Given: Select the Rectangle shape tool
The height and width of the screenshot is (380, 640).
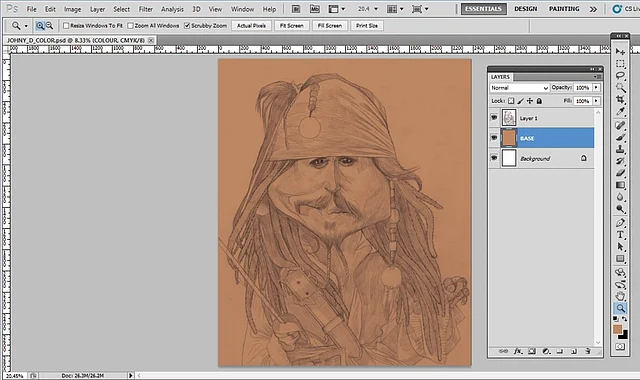Looking at the screenshot, I should tap(620, 259).
